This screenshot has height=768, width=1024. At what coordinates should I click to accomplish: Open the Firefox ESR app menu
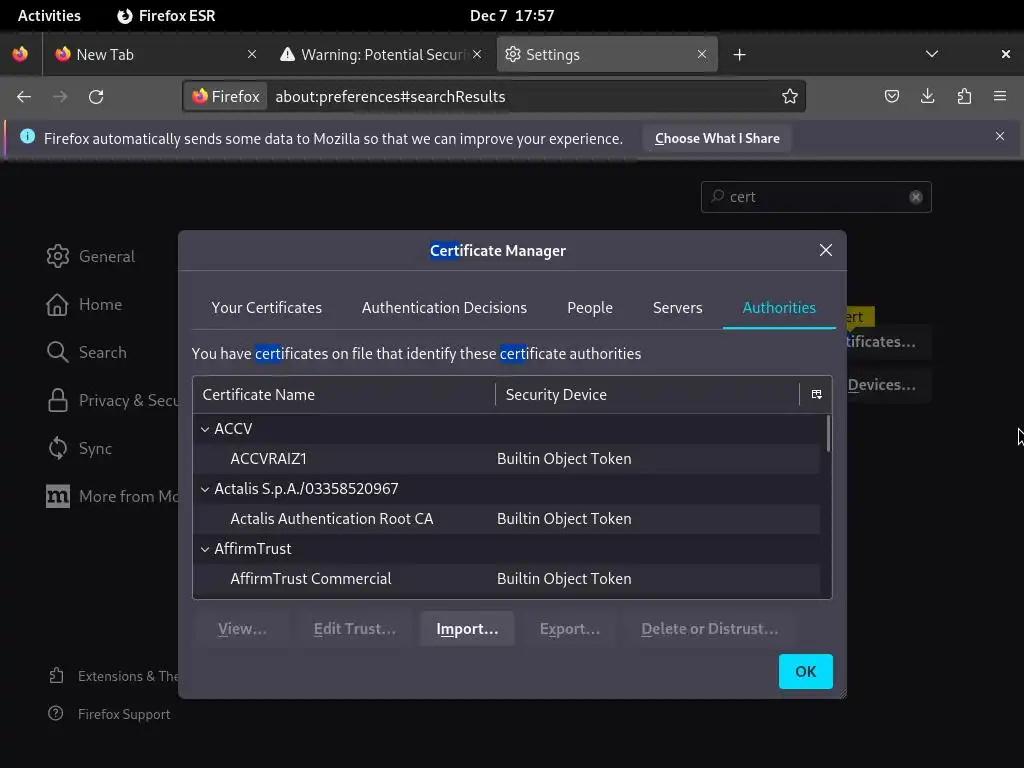click(167, 16)
